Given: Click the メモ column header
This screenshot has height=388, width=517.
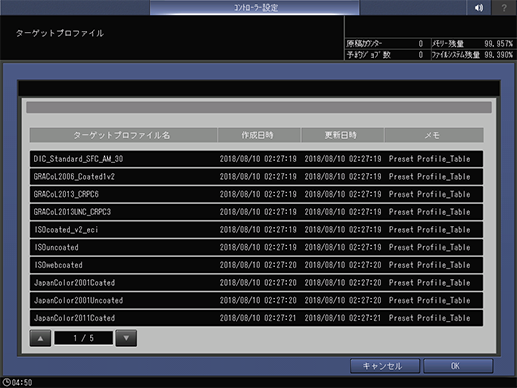Looking at the screenshot, I should [x=434, y=135].
